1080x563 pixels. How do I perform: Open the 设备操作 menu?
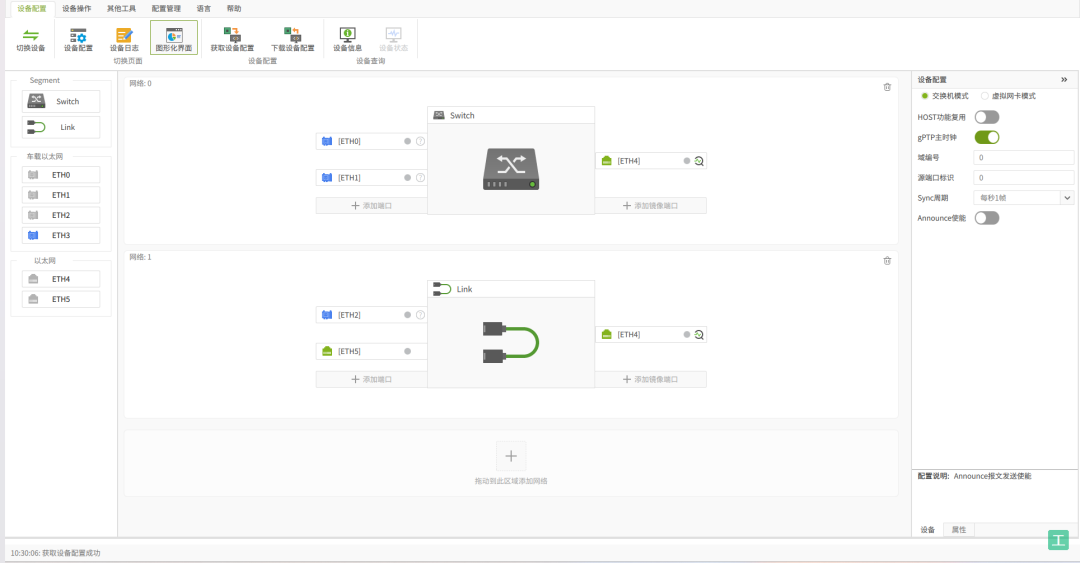(x=76, y=8)
